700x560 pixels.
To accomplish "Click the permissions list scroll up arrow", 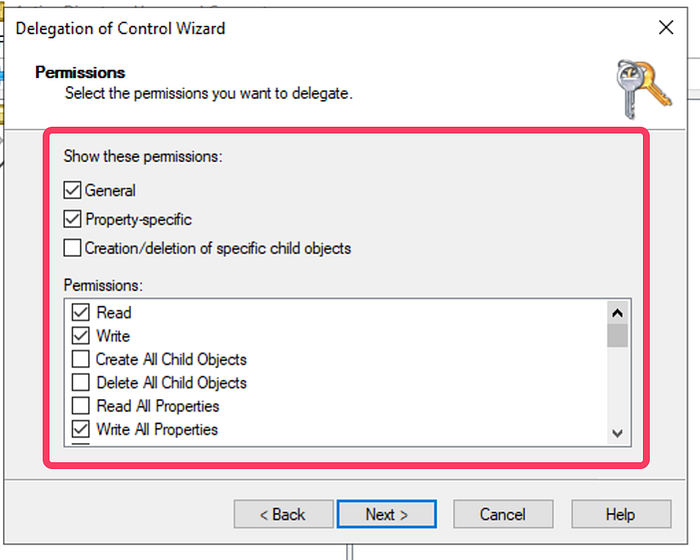I will pyautogui.click(x=617, y=313).
